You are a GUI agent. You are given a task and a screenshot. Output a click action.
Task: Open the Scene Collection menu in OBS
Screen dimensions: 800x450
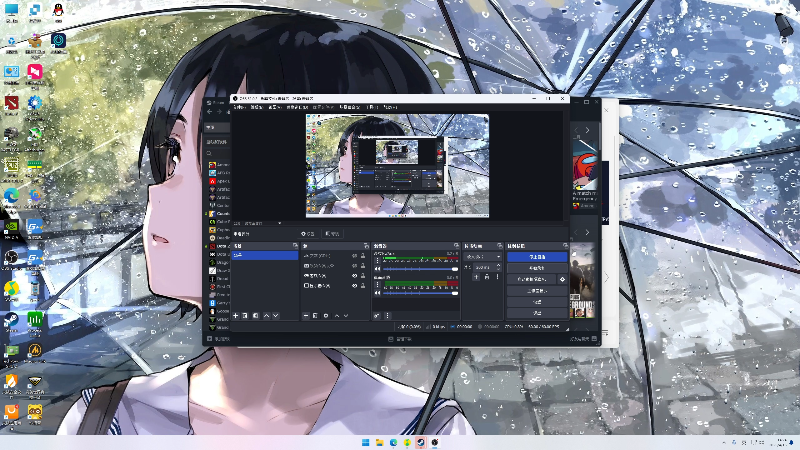pos(349,107)
